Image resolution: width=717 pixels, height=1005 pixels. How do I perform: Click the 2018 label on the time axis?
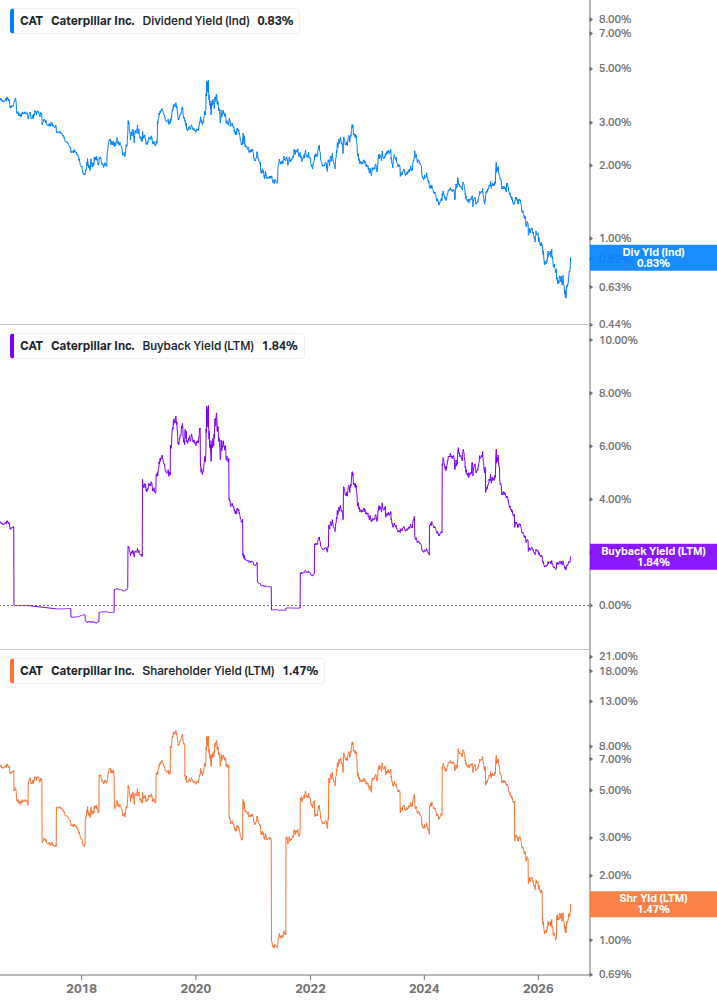point(81,988)
